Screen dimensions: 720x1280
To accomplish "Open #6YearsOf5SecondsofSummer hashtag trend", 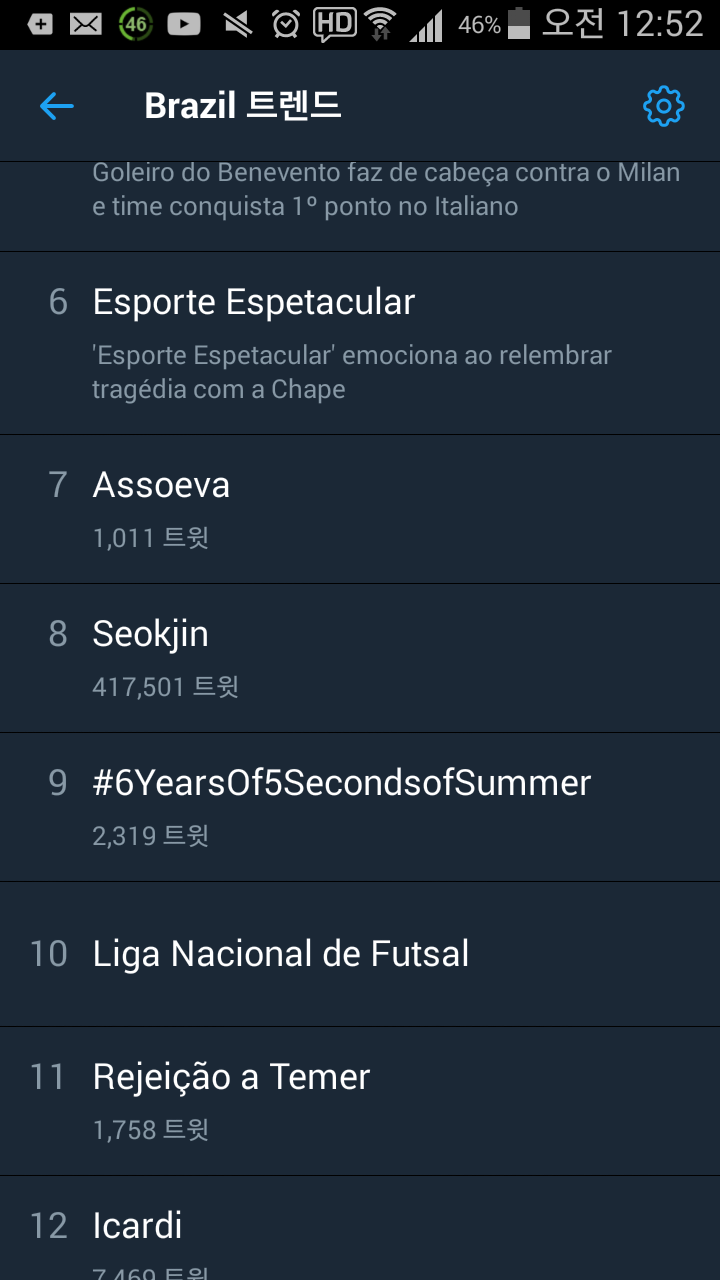I will 342,783.
